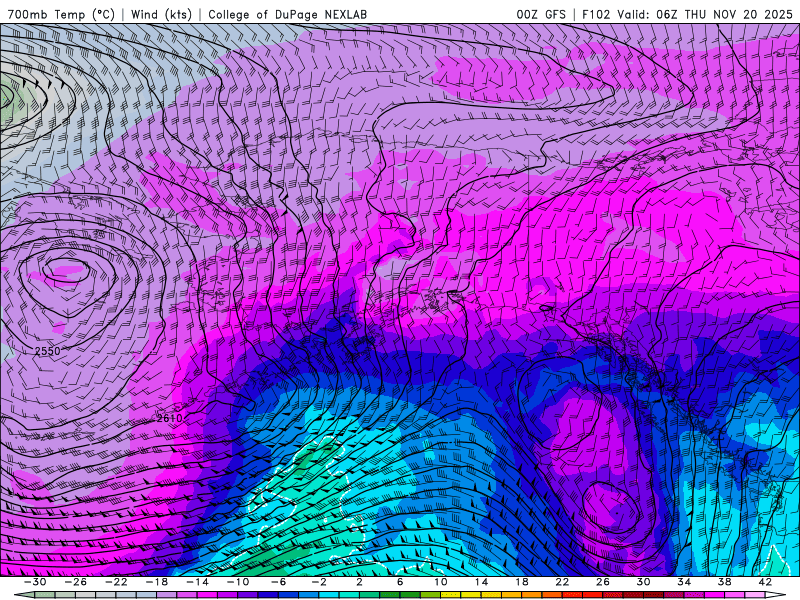Click the '-2' colorbar scale label

(319, 582)
